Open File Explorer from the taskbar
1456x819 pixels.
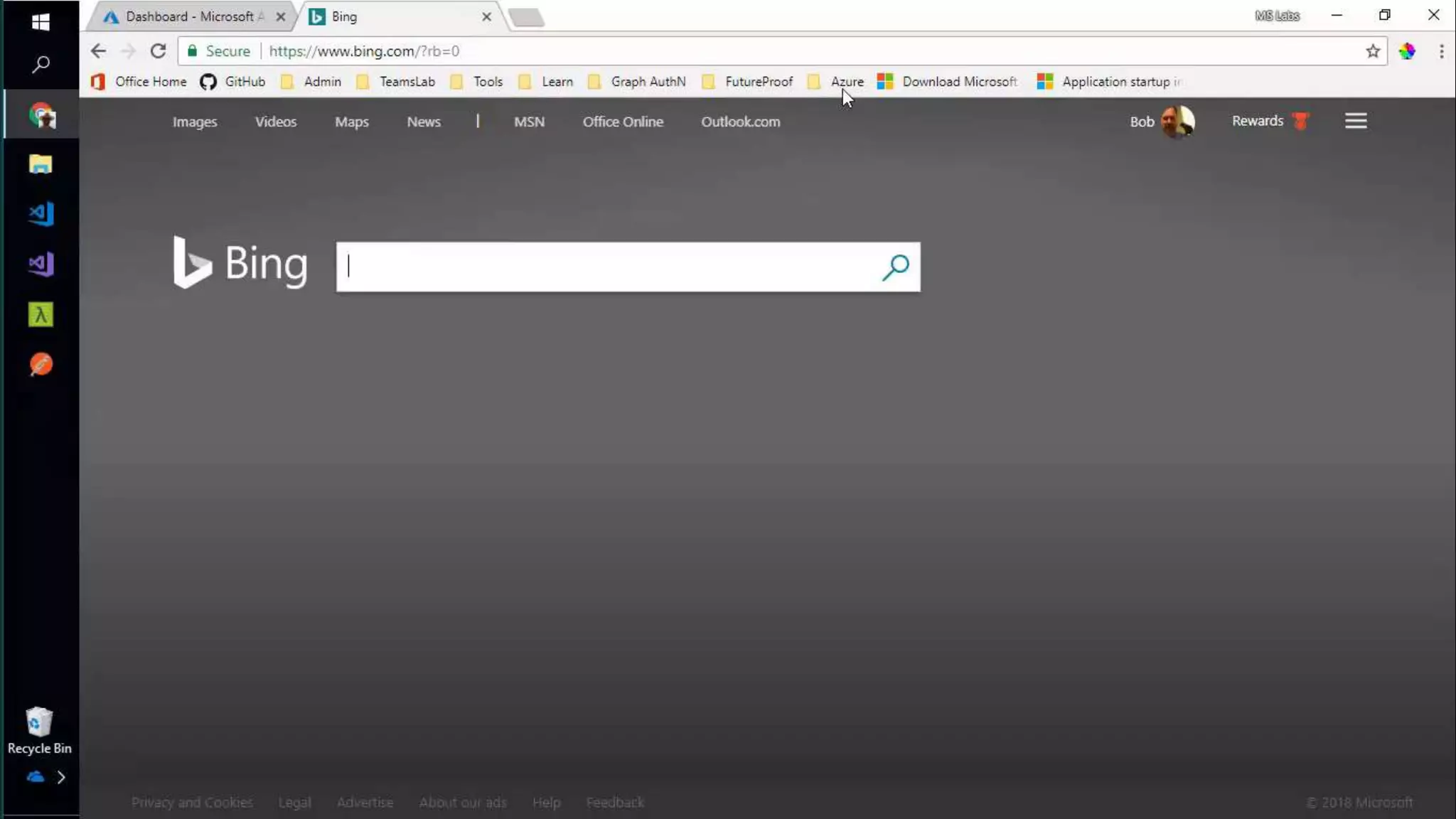click(x=41, y=164)
